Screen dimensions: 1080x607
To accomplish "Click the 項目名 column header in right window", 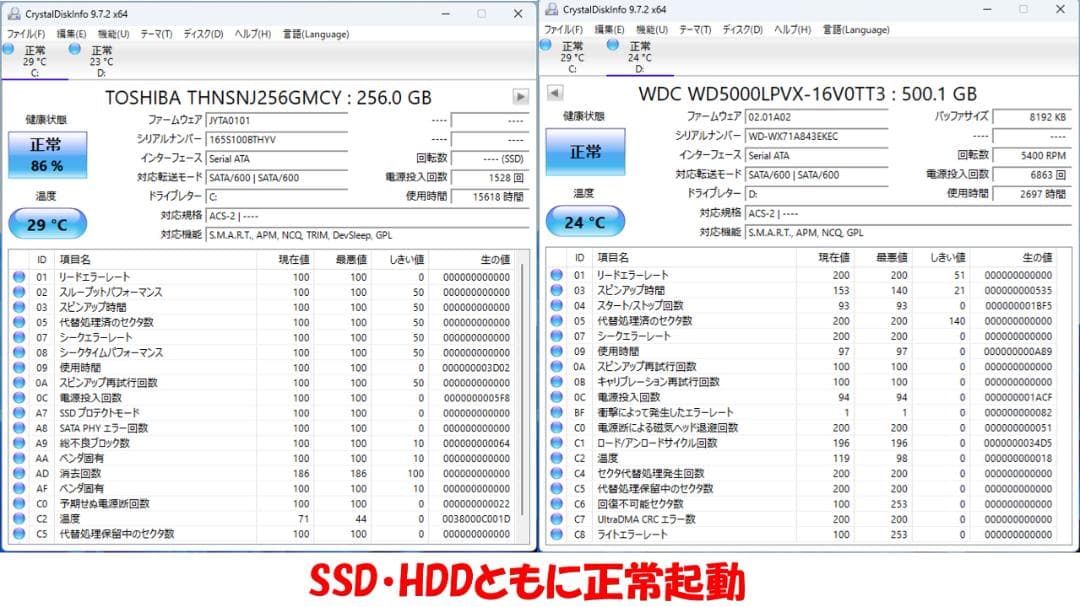I will tap(694, 257).
